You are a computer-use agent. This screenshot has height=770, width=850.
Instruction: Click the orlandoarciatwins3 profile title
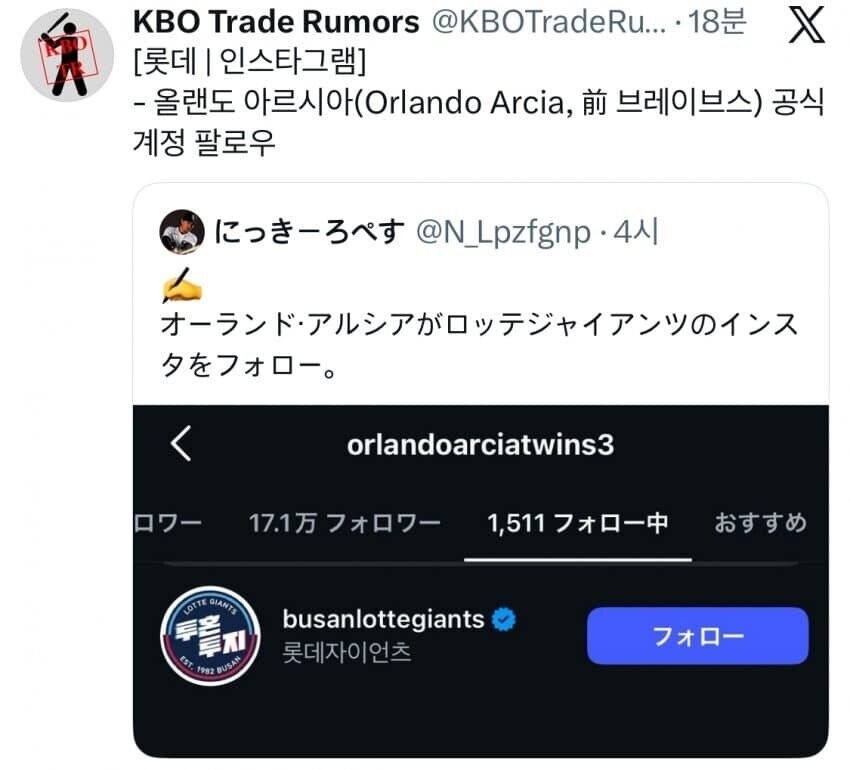pos(480,445)
